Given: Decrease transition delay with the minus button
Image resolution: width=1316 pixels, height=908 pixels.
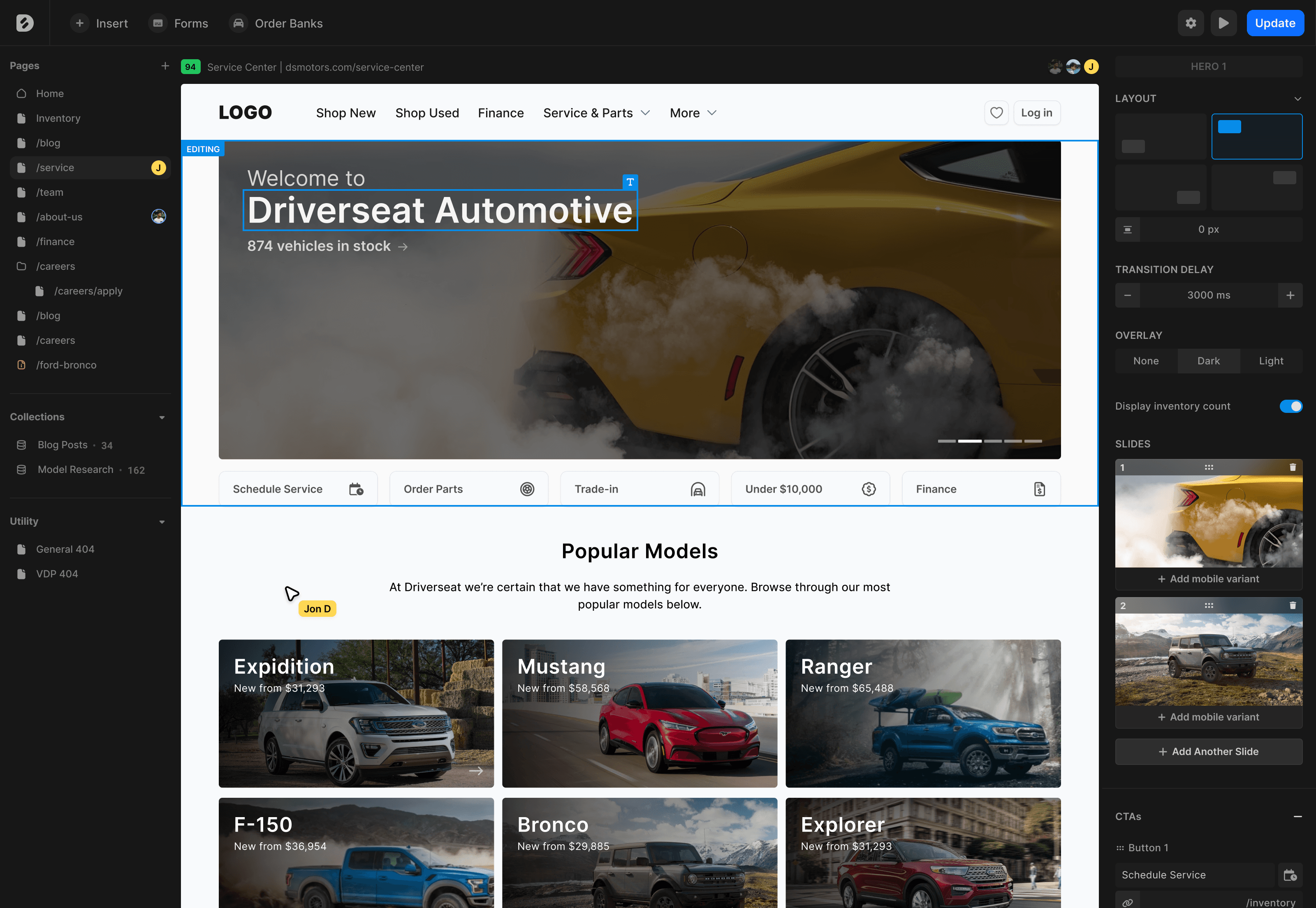Looking at the screenshot, I should [x=1127, y=295].
